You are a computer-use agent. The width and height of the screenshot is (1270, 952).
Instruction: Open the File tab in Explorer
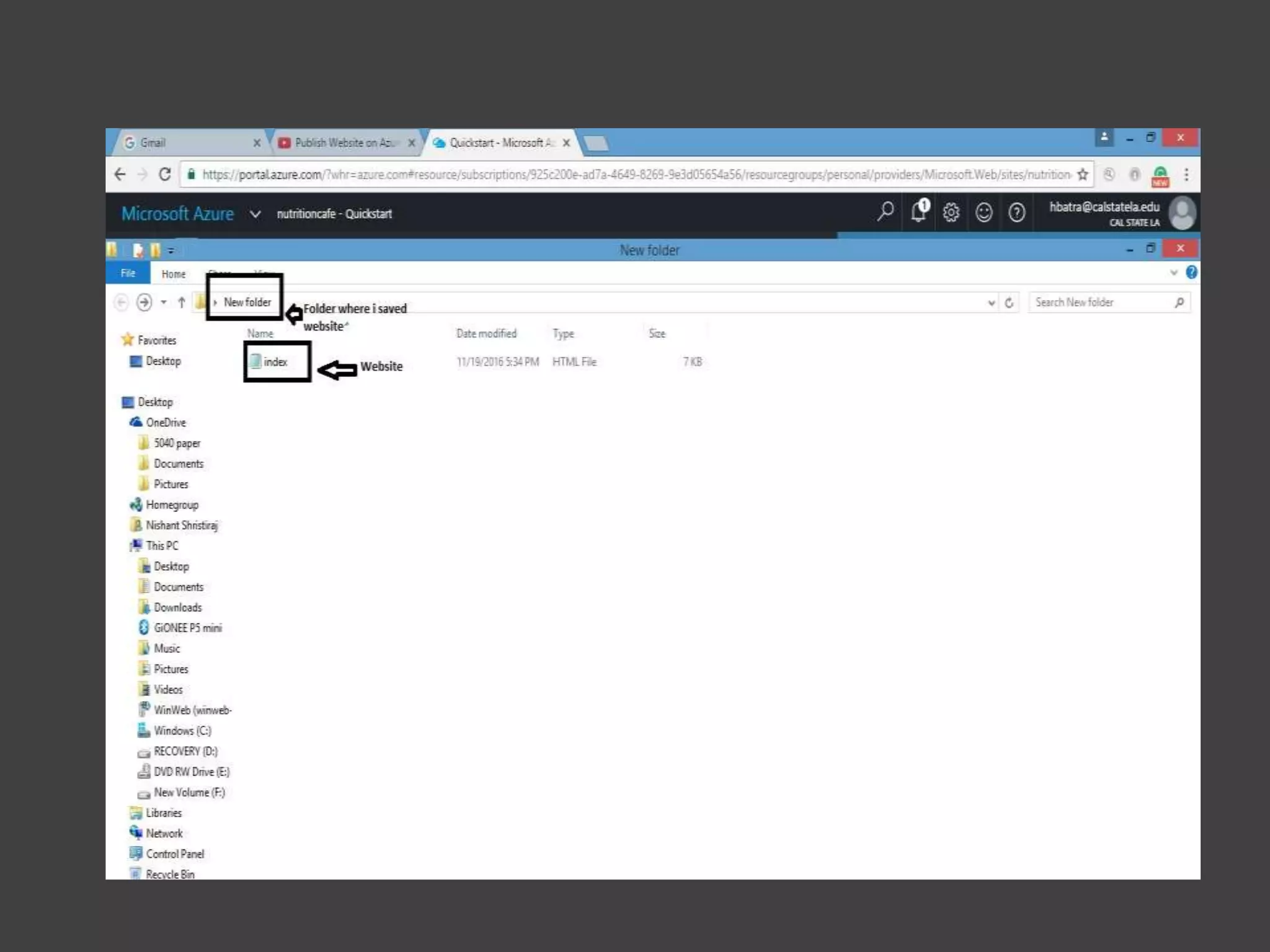128,273
